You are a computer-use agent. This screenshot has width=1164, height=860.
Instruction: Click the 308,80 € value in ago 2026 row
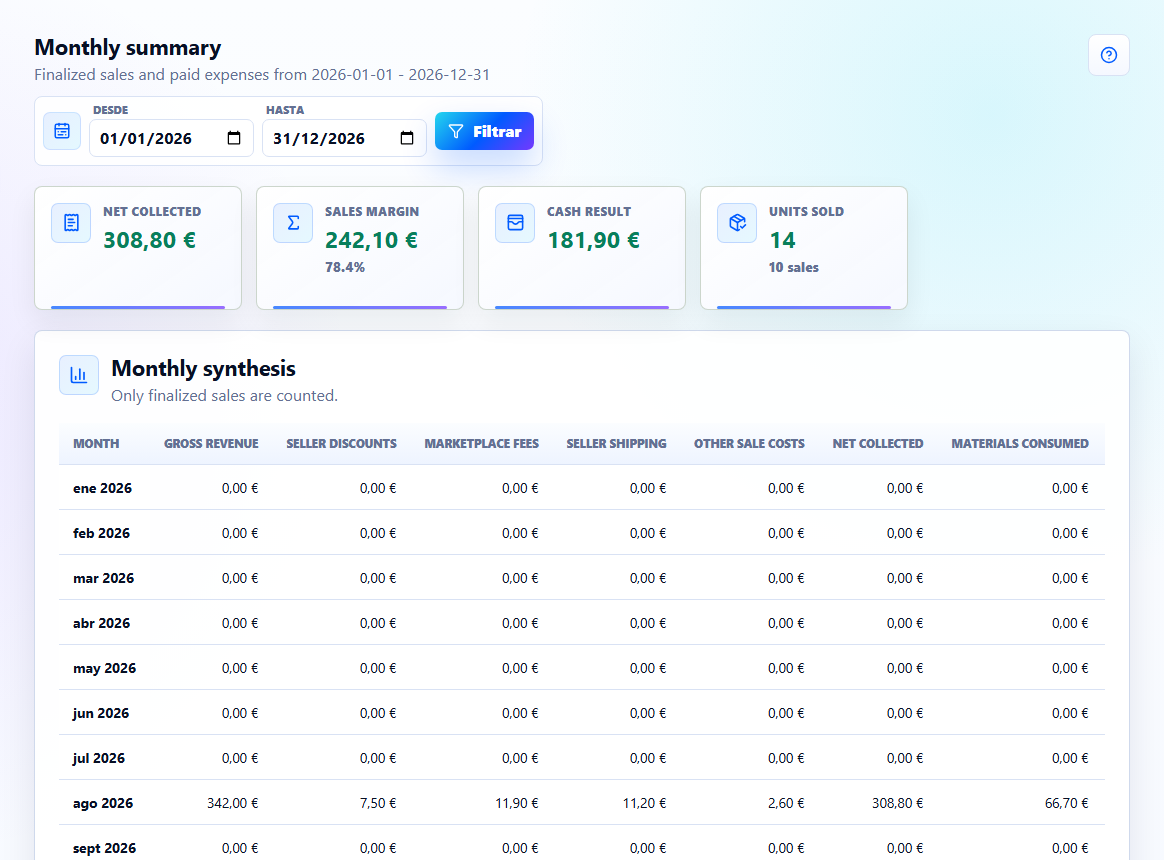click(897, 804)
